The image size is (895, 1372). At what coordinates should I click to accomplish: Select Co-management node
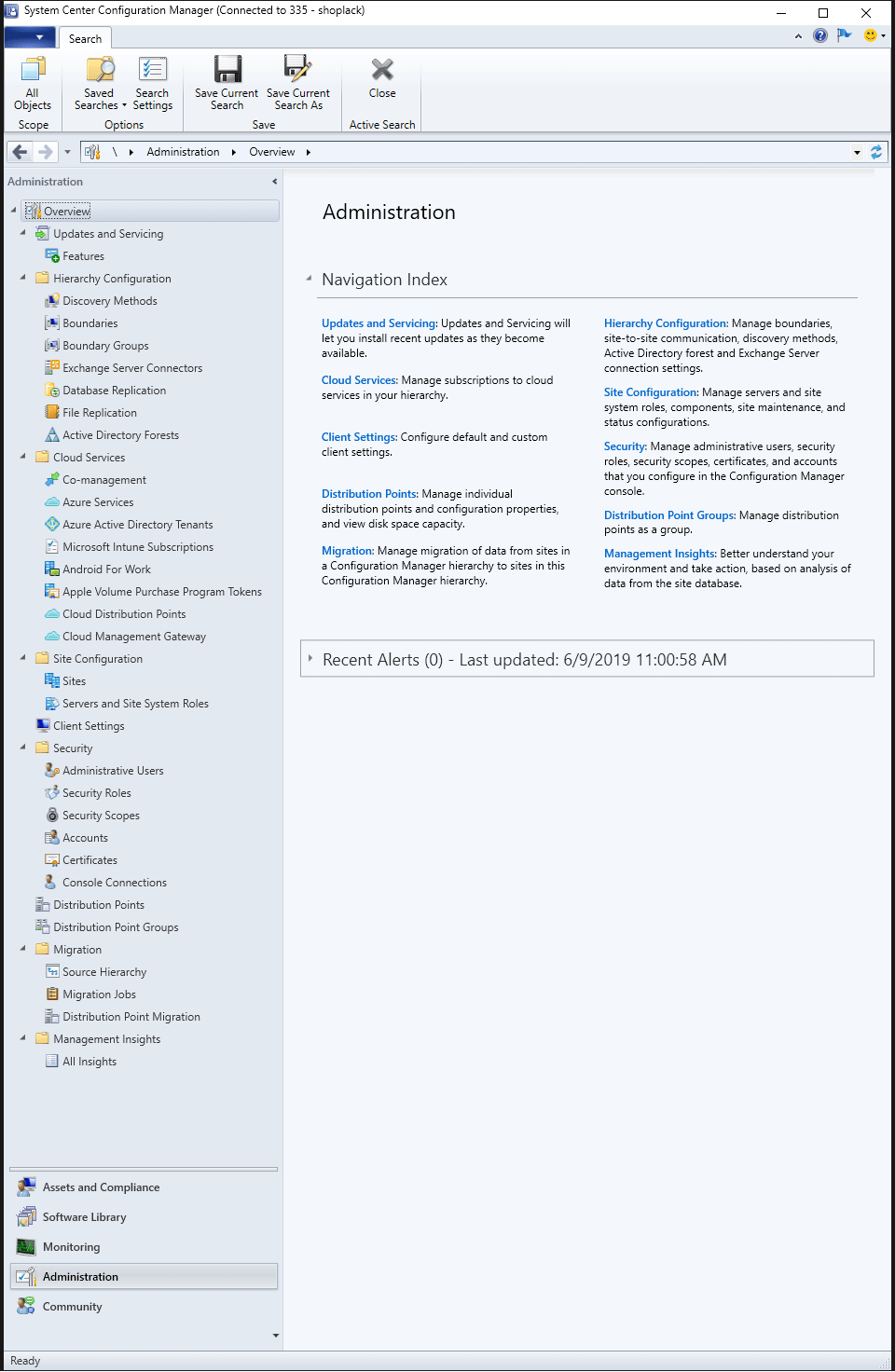[x=103, y=480]
